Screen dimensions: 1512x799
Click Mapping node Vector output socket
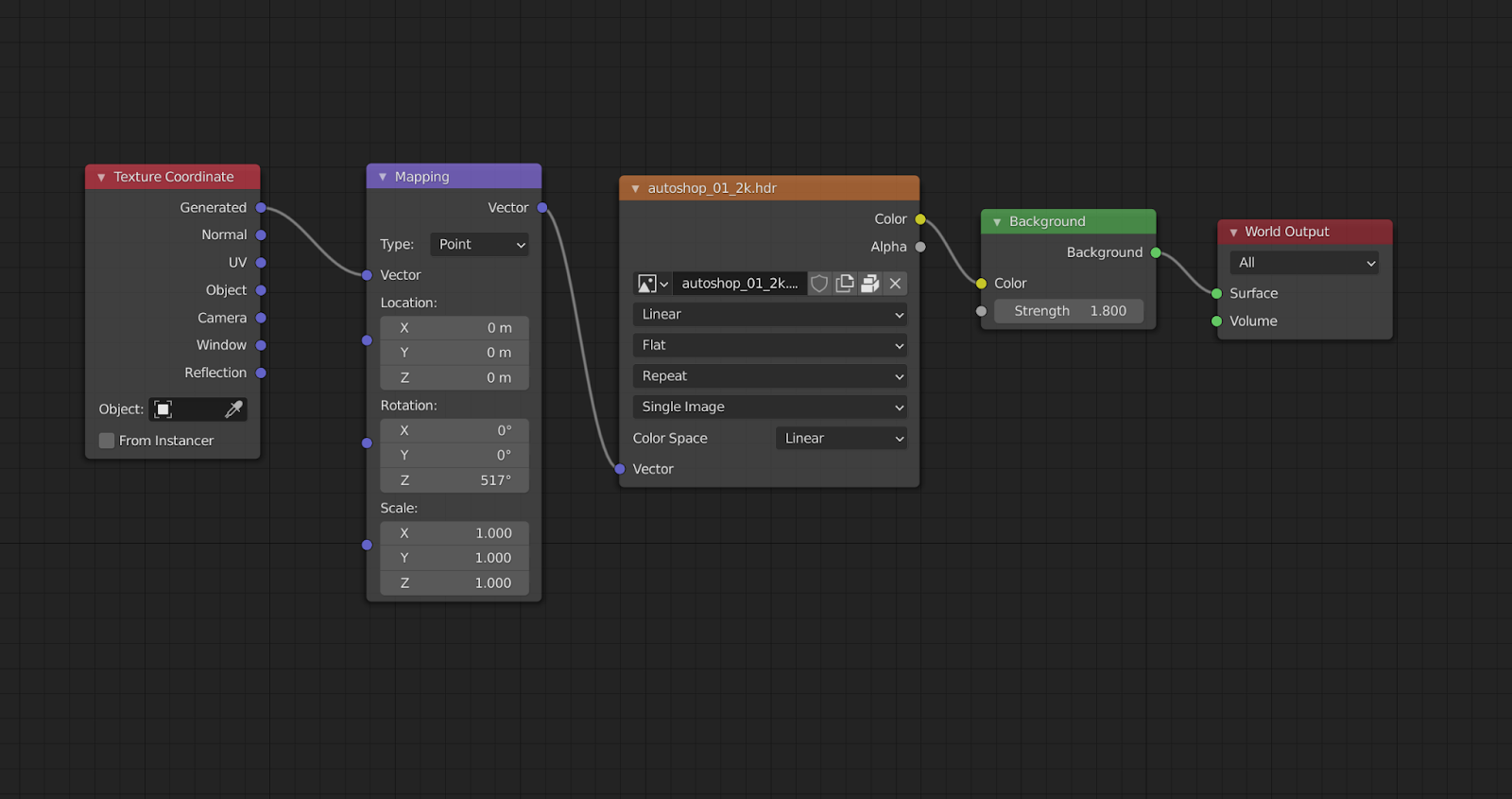click(x=542, y=208)
